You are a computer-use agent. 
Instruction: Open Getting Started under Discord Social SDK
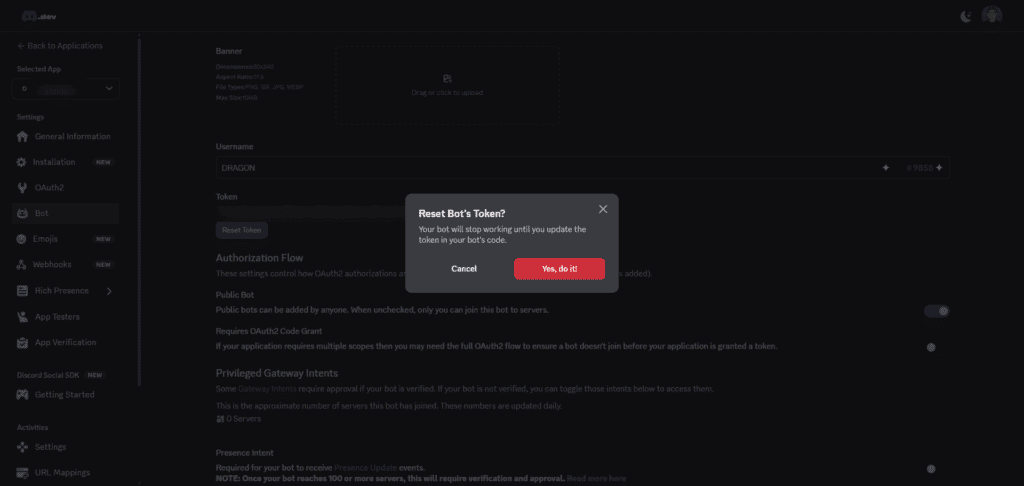65,395
